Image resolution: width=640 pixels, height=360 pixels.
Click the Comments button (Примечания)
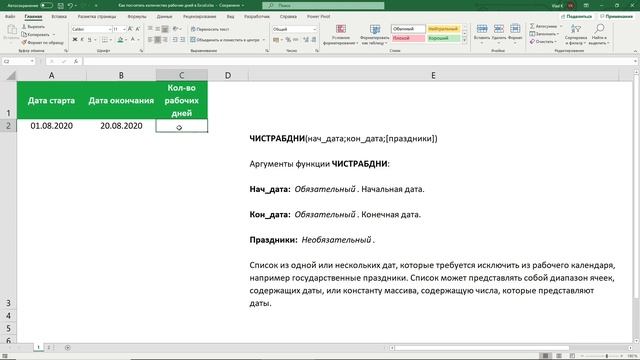pos(616,16)
